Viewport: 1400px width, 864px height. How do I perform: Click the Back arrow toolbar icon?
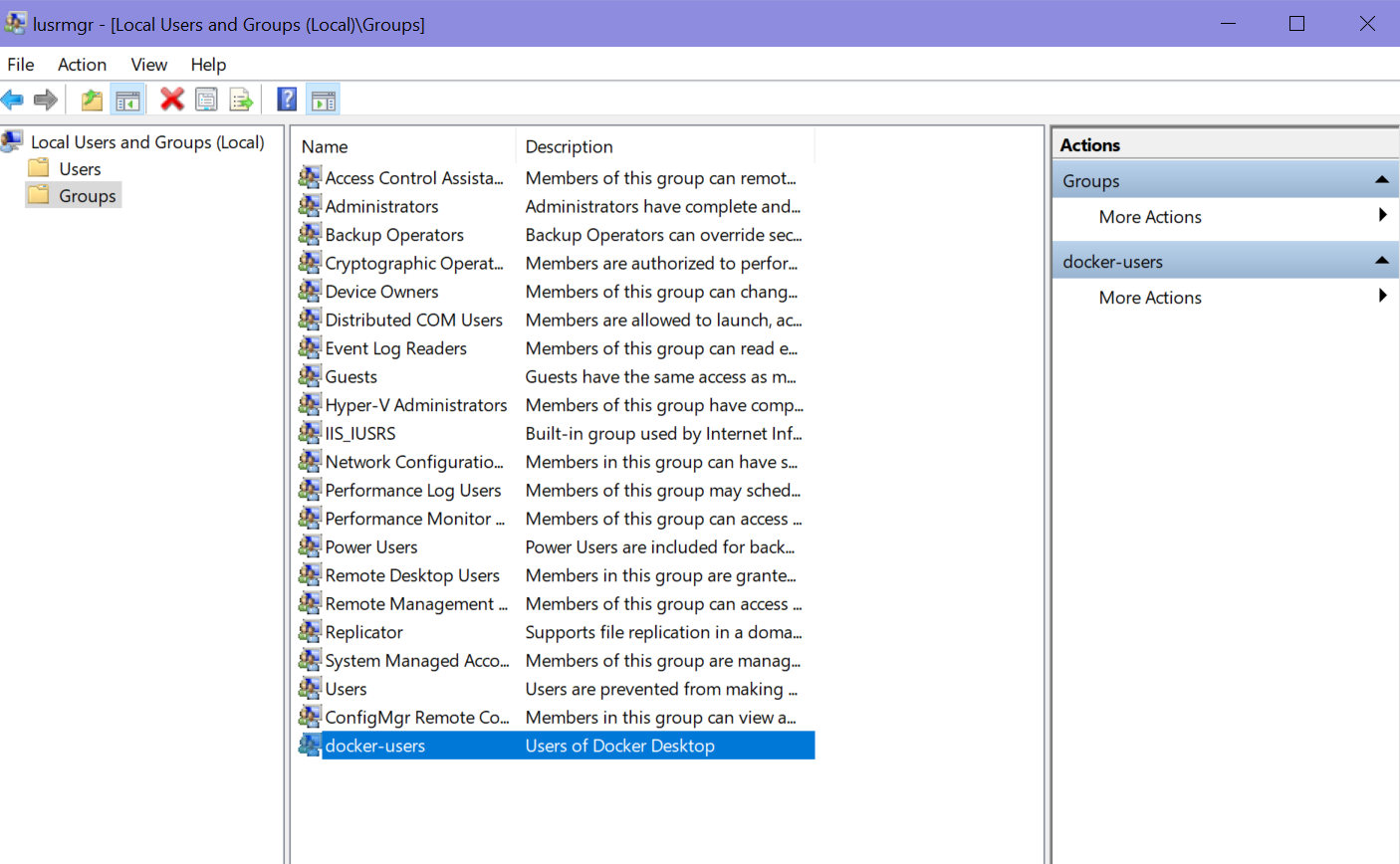click(x=13, y=100)
